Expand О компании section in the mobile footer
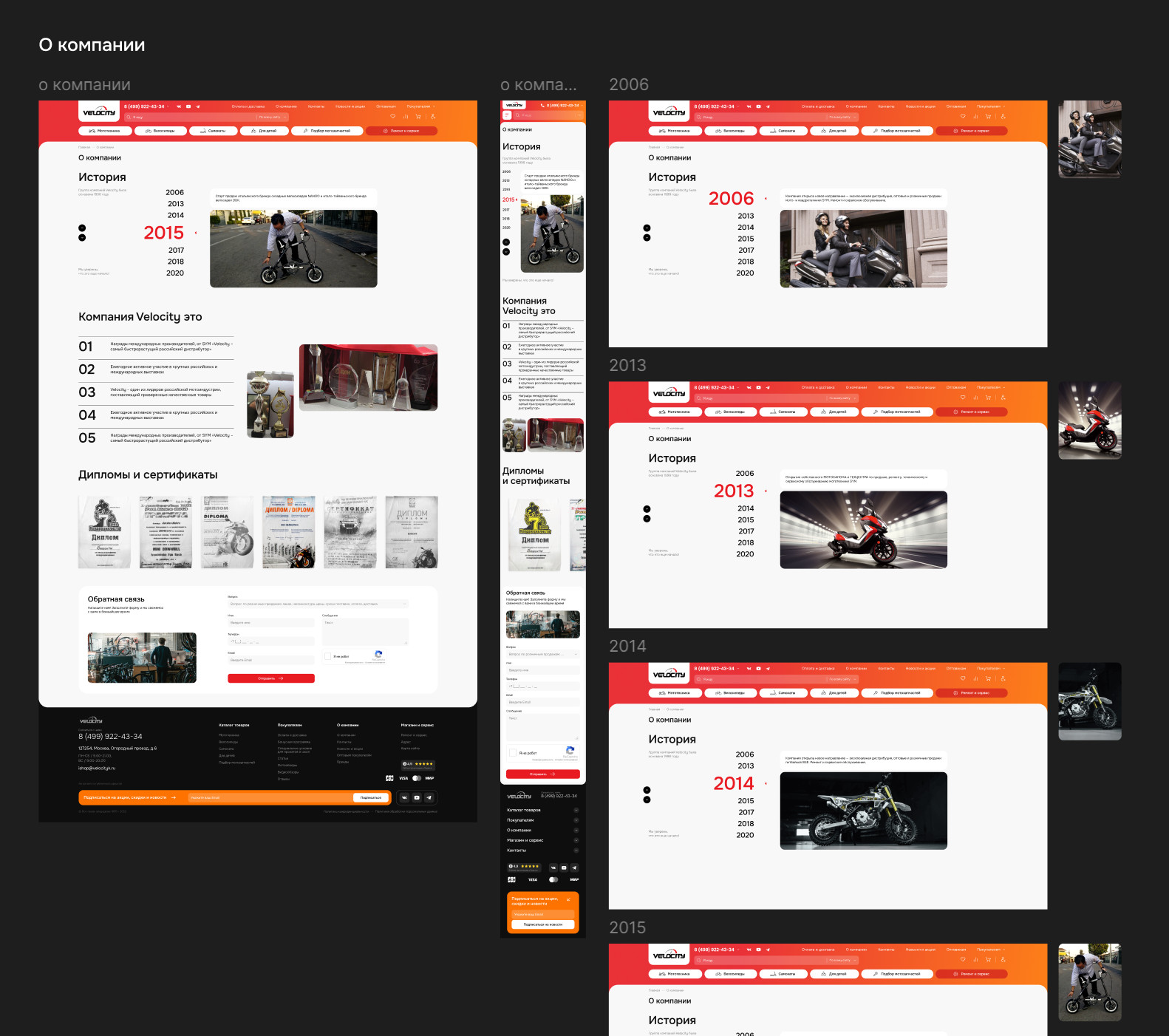This screenshot has width=1169, height=1036. [x=576, y=831]
